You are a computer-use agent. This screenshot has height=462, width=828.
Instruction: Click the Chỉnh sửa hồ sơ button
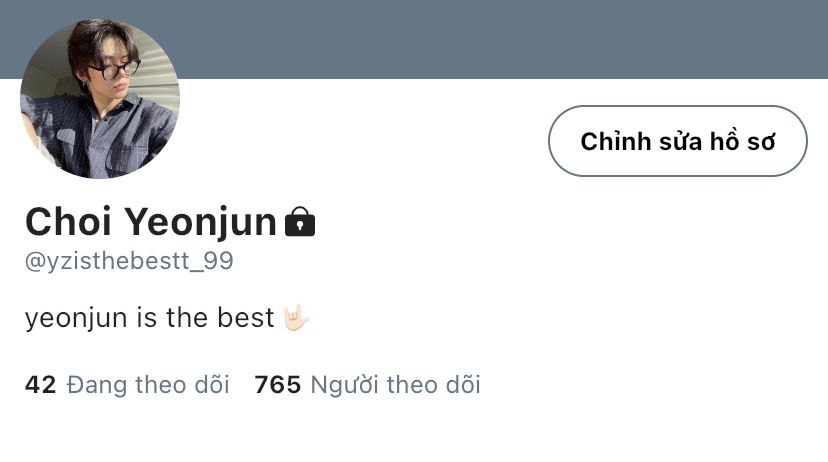click(x=678, y=141)
